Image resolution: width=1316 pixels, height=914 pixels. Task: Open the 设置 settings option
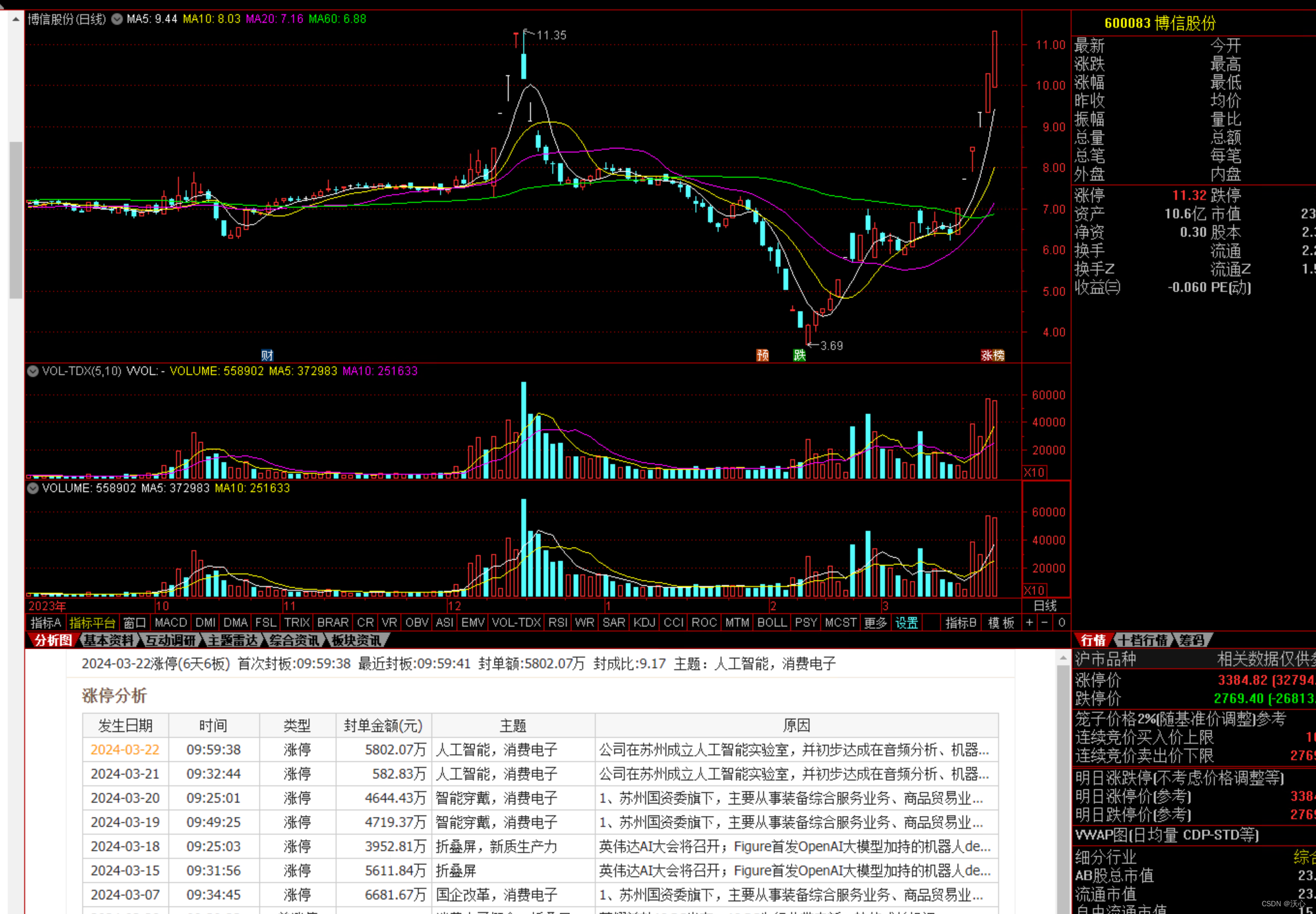pos(907,622)
